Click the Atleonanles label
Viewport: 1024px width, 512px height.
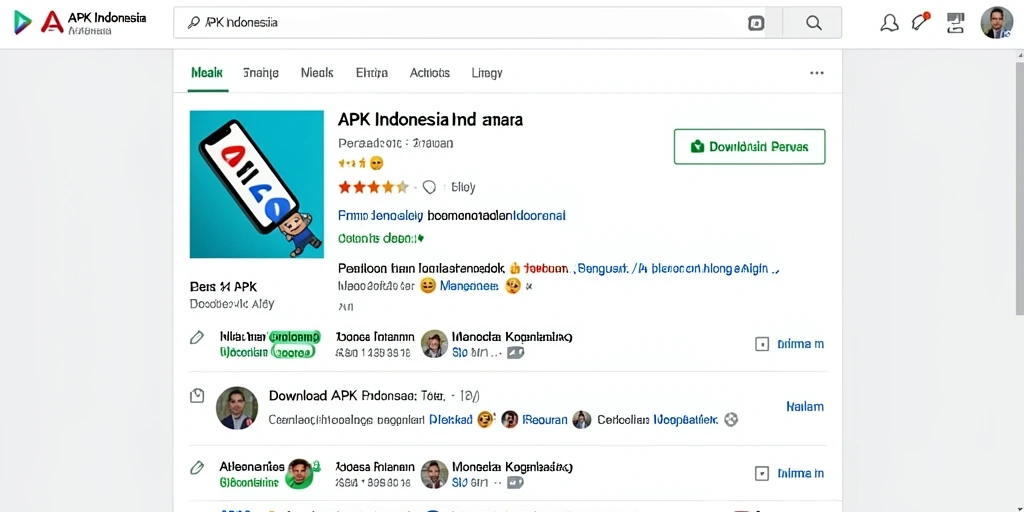pyautogui.click(x=251, y=467)
